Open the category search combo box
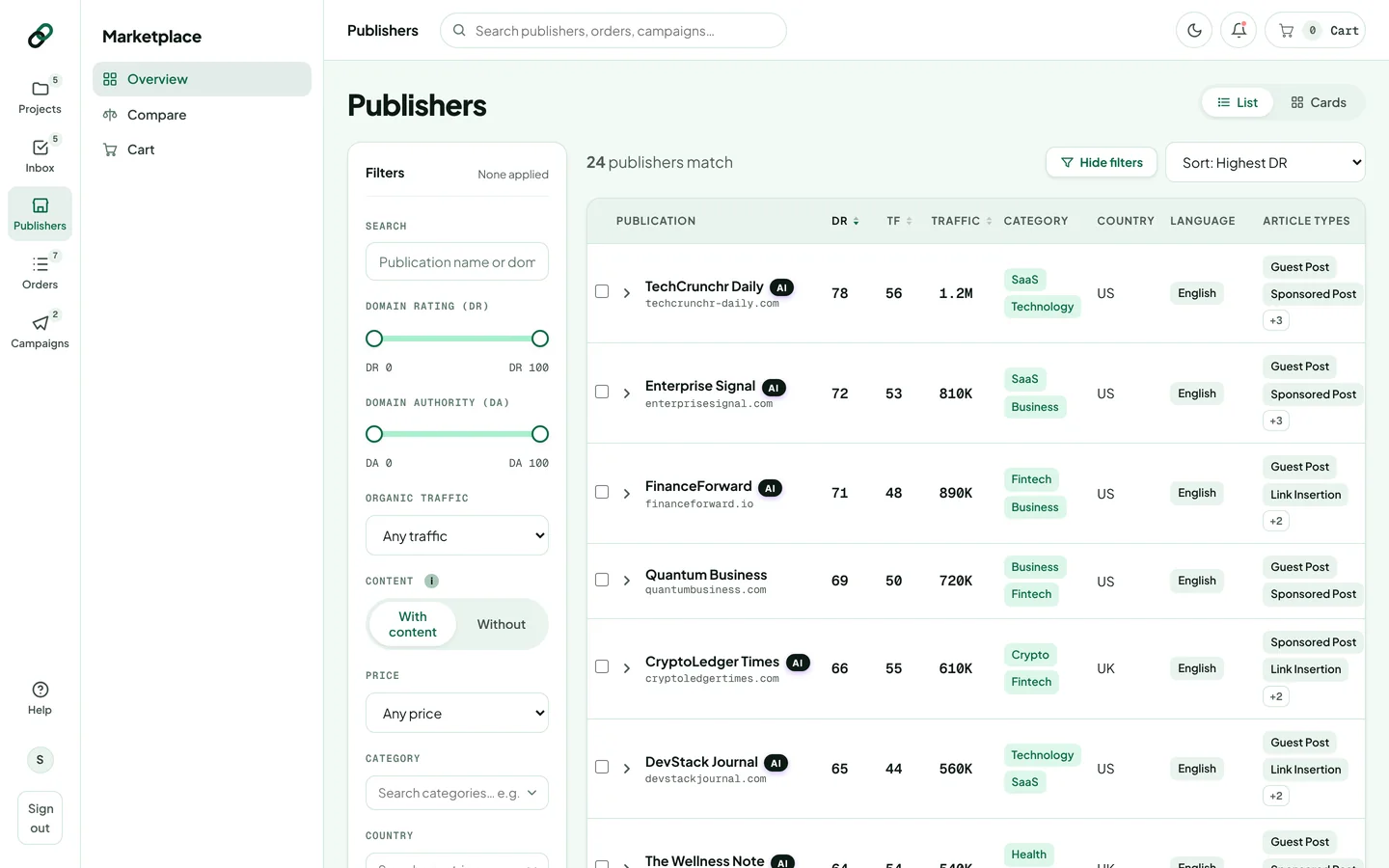Viewport: 1389px width, 868px height. [457, 793]
